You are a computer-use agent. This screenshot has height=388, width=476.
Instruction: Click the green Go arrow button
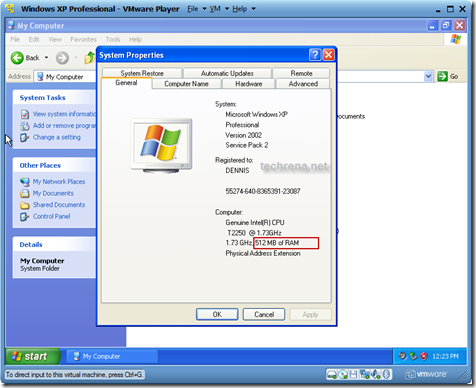pyautogui.click(x=442, y=76)
